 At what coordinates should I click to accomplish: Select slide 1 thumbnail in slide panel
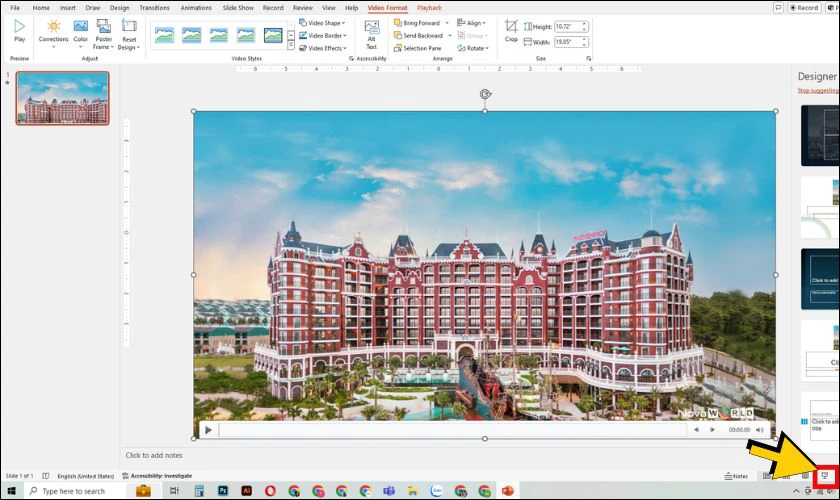pyautogui.click(x=63, y=98)
